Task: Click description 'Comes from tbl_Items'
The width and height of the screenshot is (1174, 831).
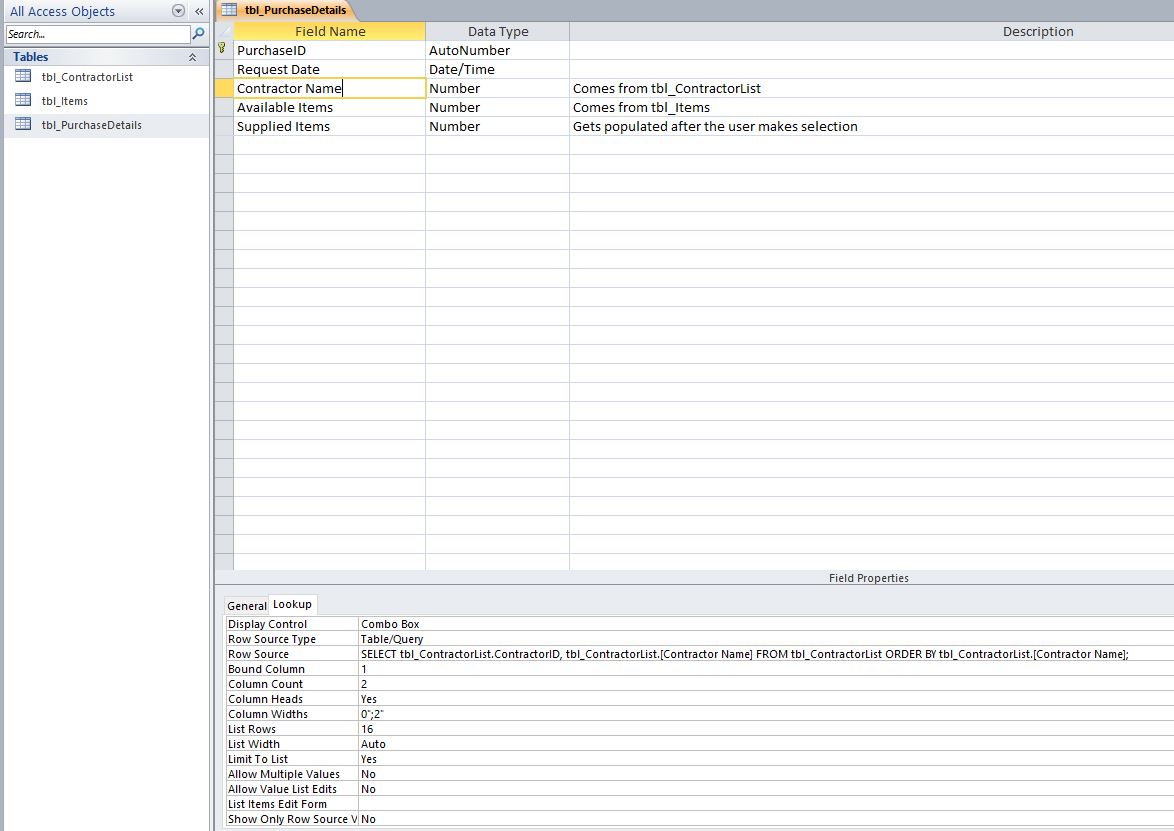Action: coord(641,107)
